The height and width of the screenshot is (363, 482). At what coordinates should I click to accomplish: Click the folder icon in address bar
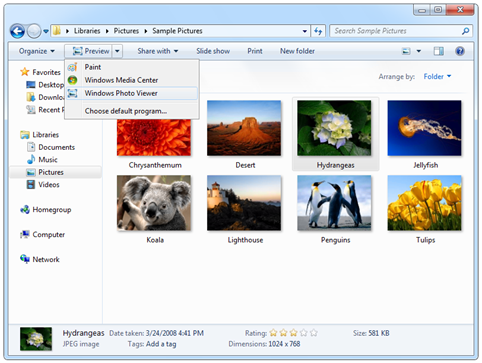click(57, 31)
